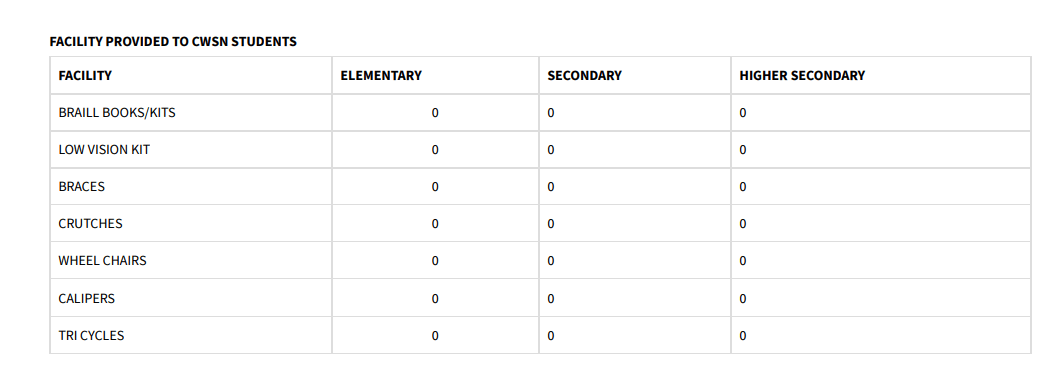Select the CRUTCHES row label

(x=90, y=223)
